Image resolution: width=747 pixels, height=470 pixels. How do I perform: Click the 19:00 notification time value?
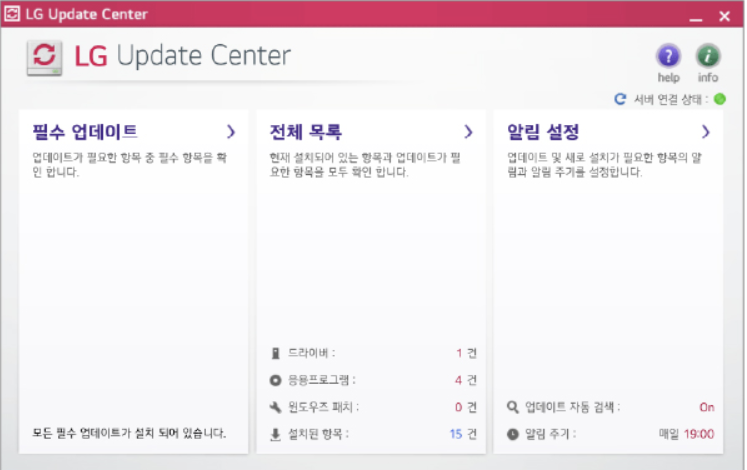click(699, 434)
